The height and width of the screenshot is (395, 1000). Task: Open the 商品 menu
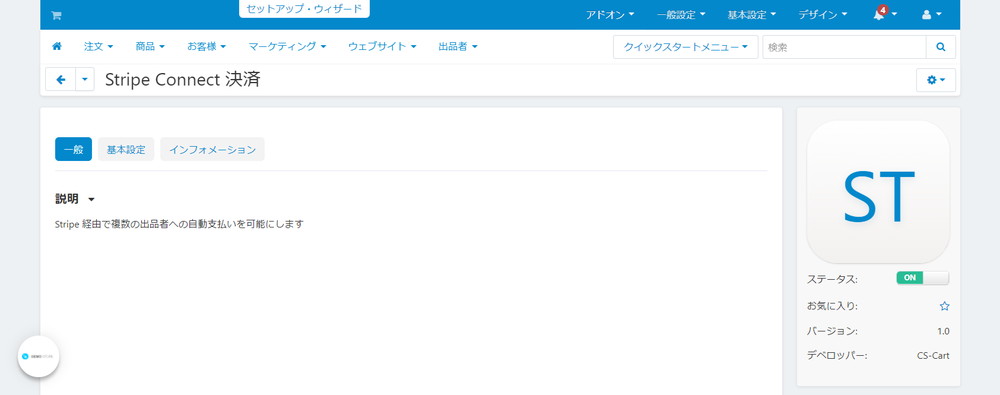coord(150,47)
